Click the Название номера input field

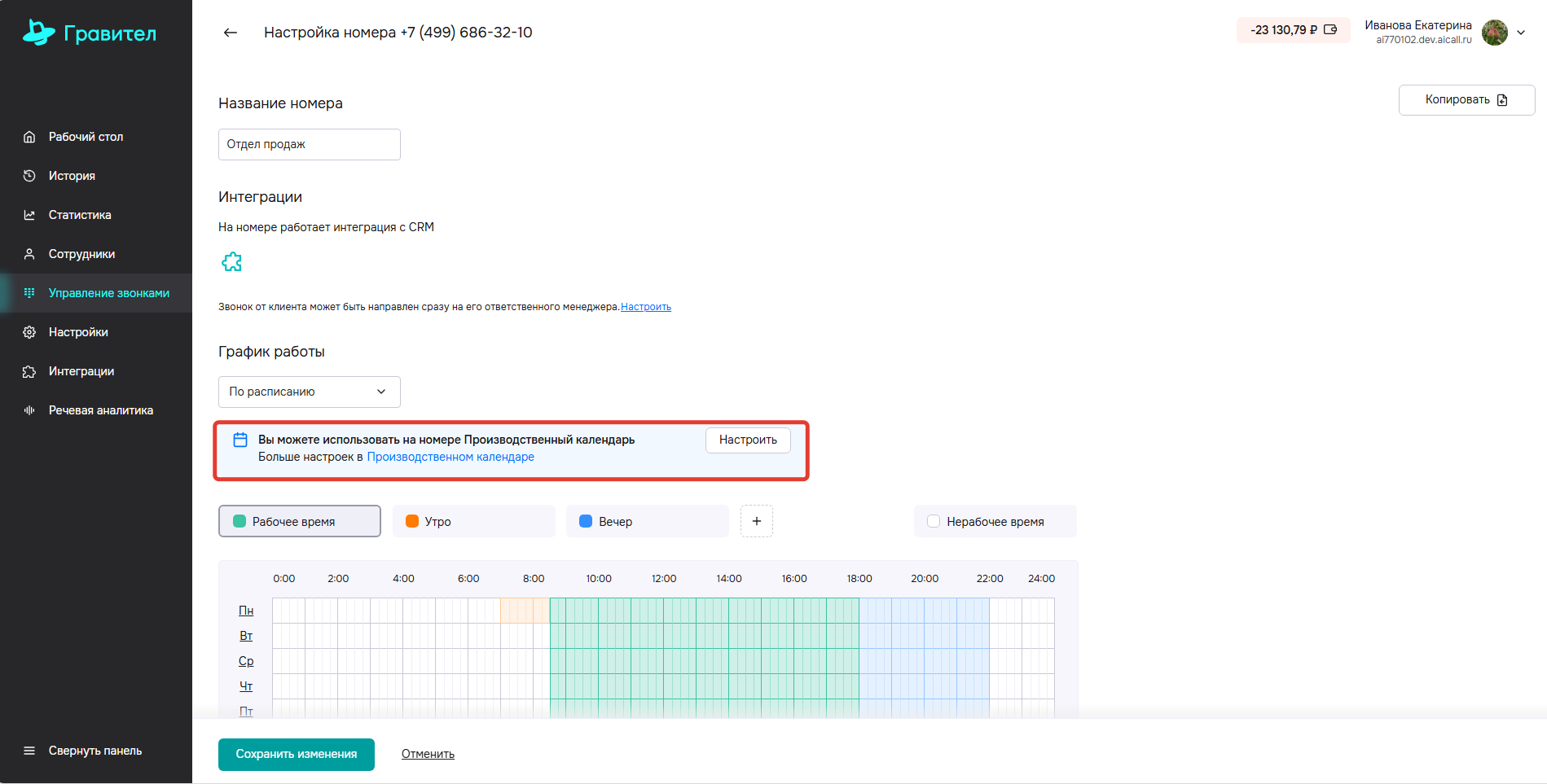point(309,144)
